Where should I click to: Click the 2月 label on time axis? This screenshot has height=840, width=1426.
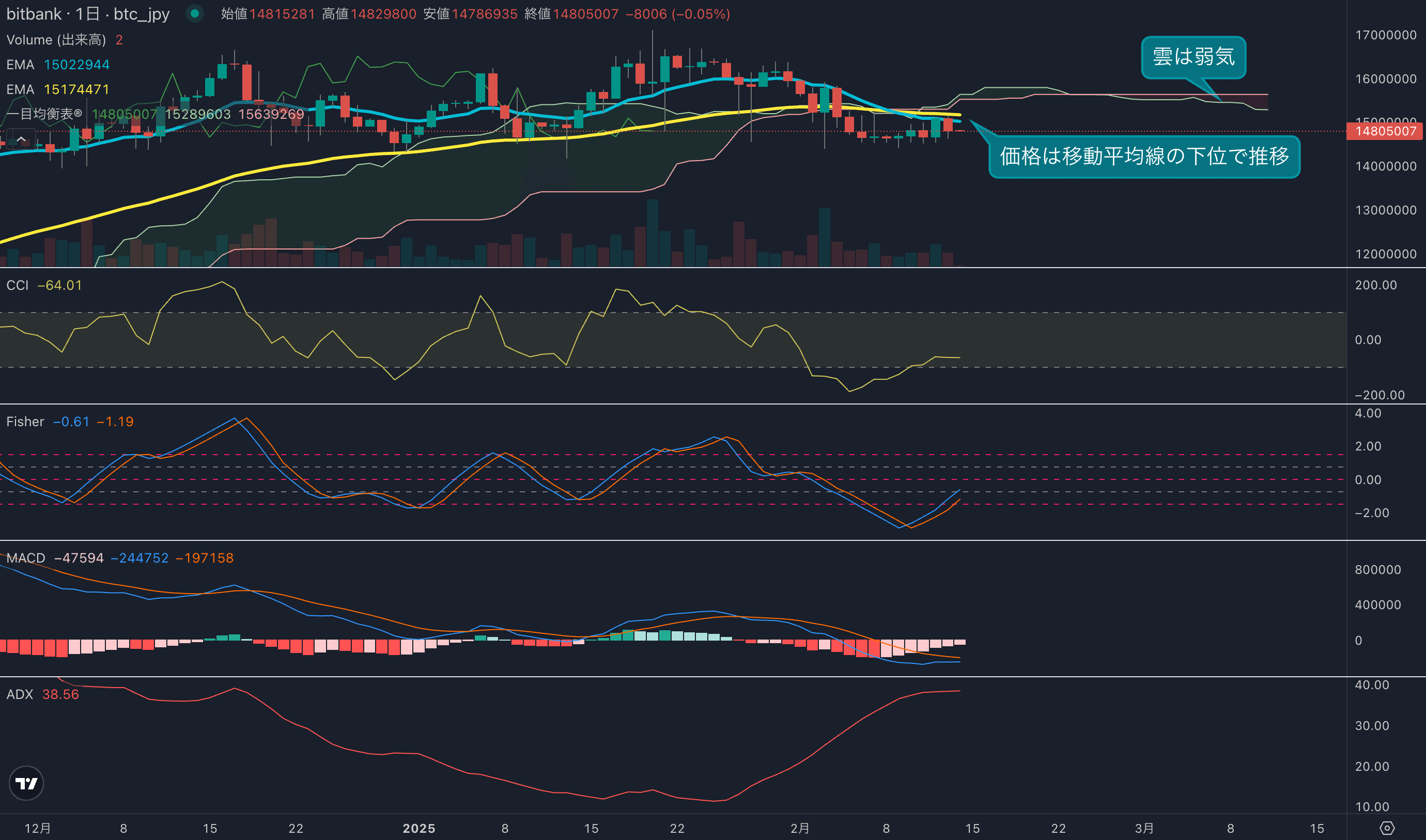click(x=799, y=829)
